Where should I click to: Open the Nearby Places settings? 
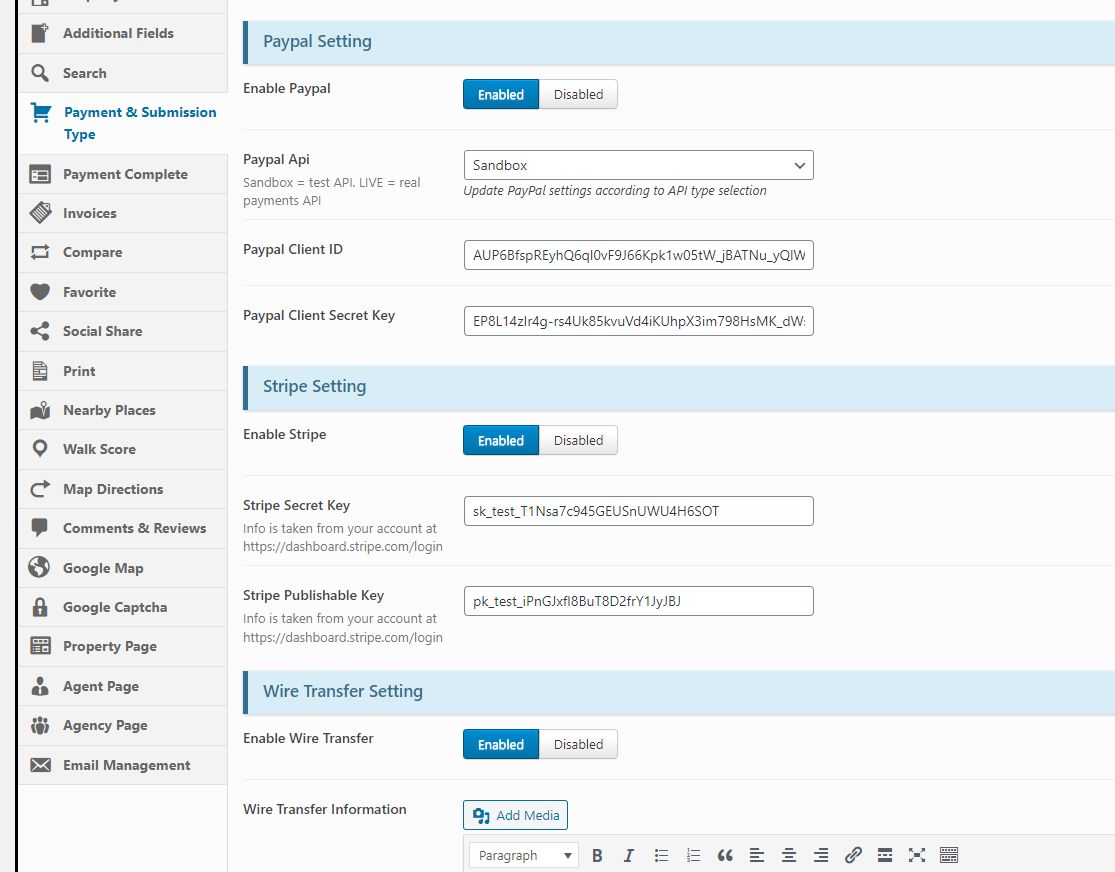click(124, 410)
